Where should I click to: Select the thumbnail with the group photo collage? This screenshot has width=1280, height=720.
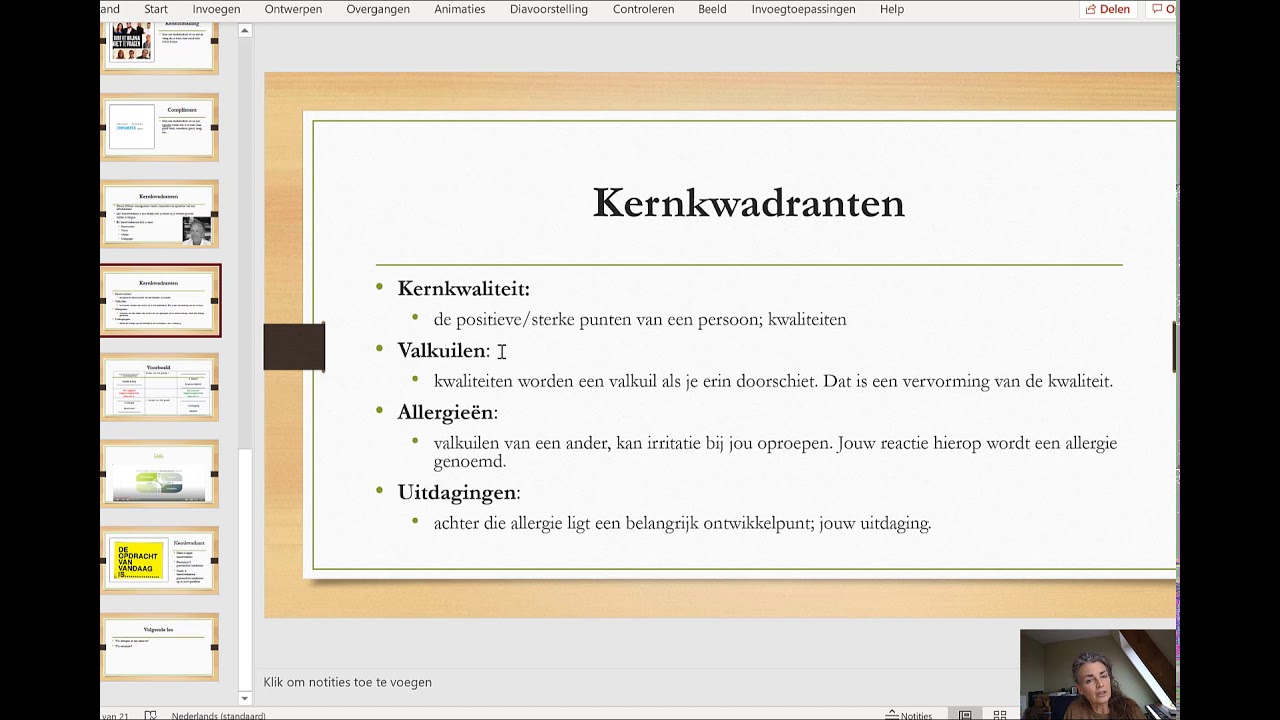160,47
